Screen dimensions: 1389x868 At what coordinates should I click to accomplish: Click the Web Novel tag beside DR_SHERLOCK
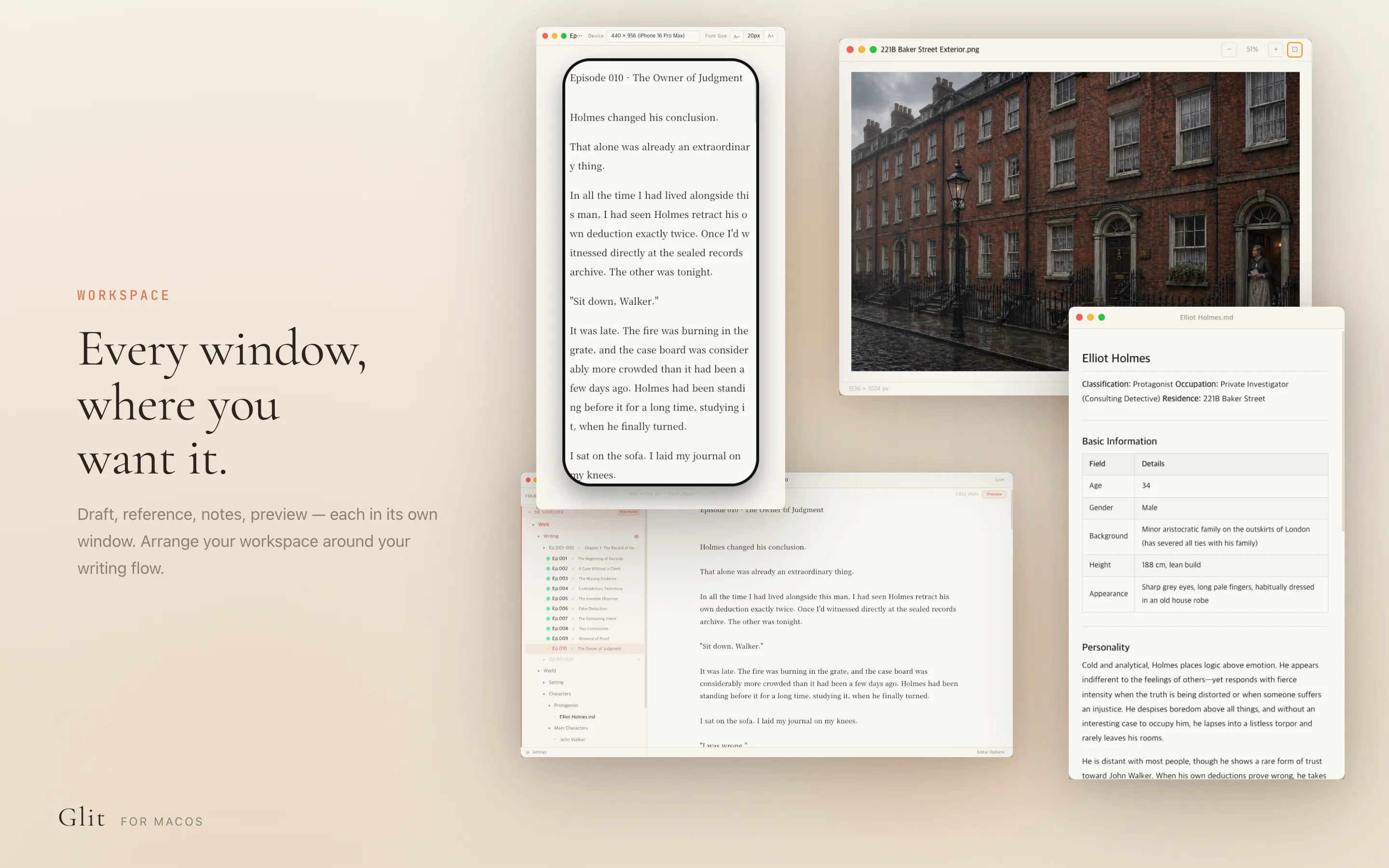tap(628, 512)
